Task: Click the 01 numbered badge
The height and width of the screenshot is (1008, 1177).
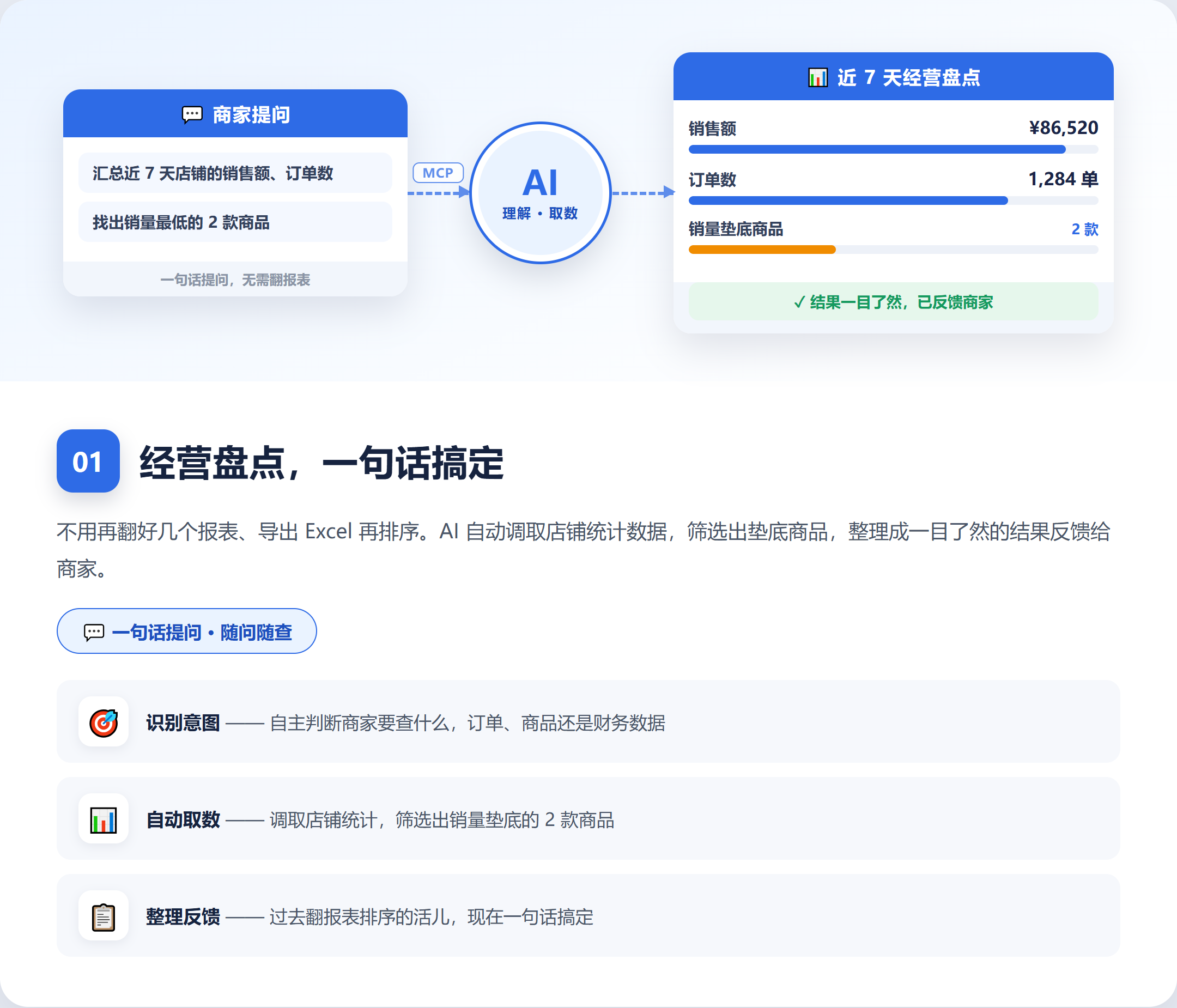Action: (88, 461)
